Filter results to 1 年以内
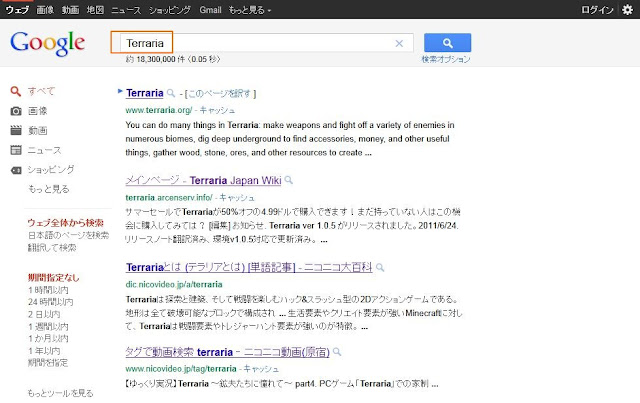Screen dimensions: 640x403 44,351
